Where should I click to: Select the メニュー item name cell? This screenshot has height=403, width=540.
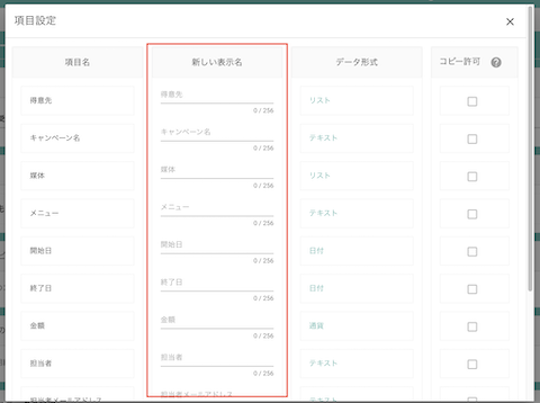tap(77, 213)
